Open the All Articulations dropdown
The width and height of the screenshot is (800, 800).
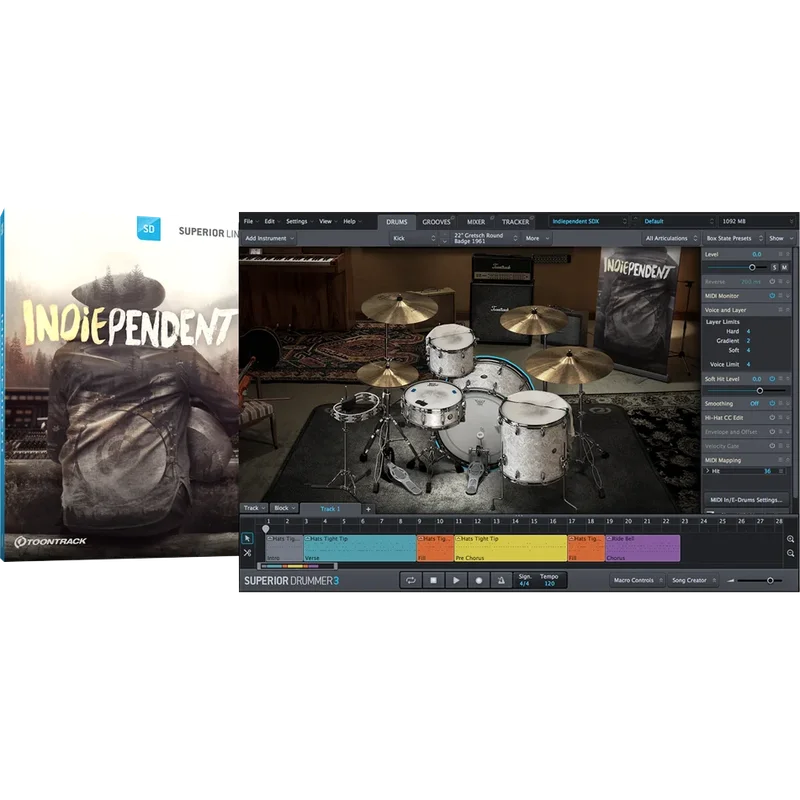pyautogui.click(x=671, y=238)
